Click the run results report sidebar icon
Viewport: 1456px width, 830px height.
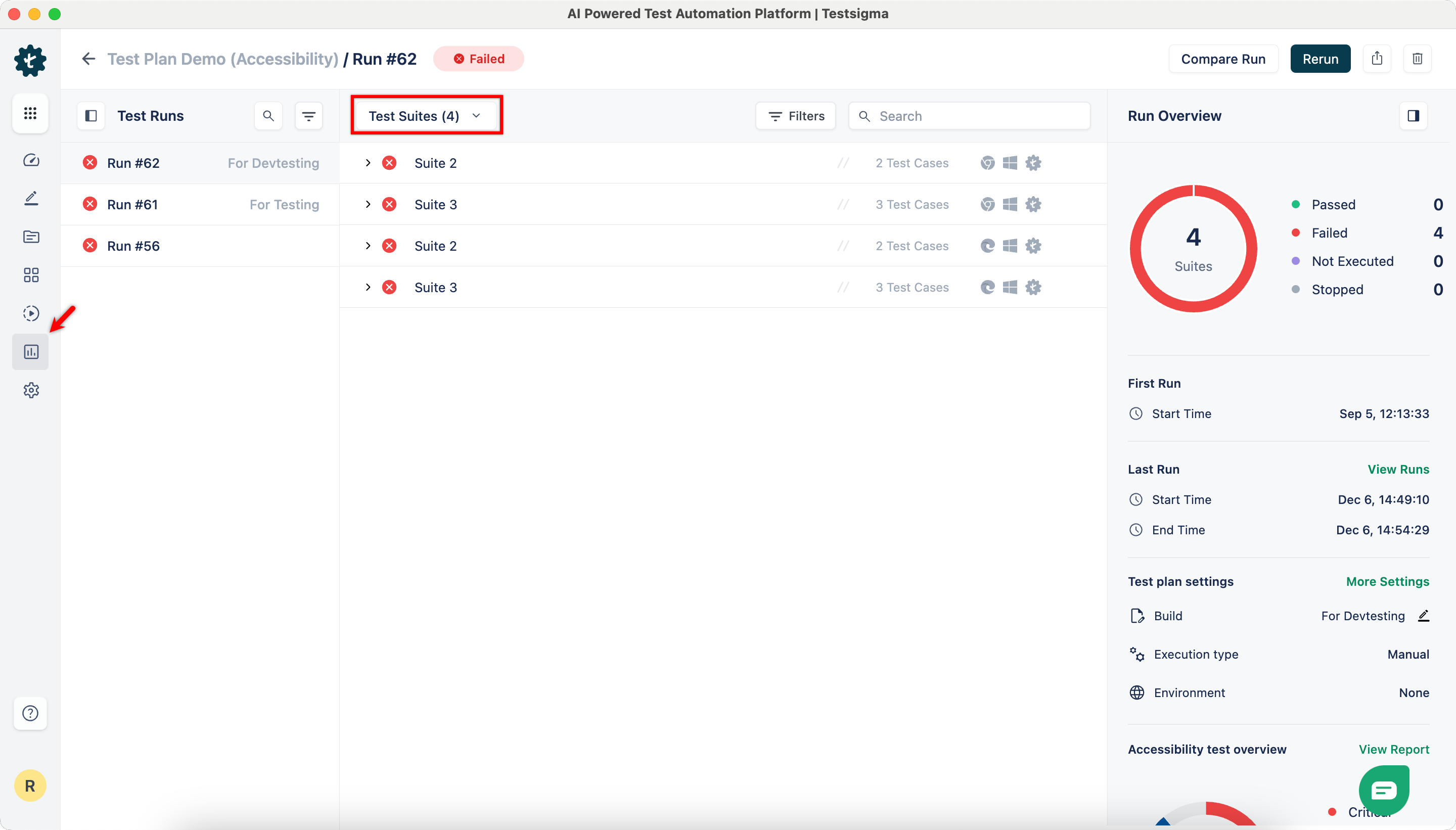(31, 352)
